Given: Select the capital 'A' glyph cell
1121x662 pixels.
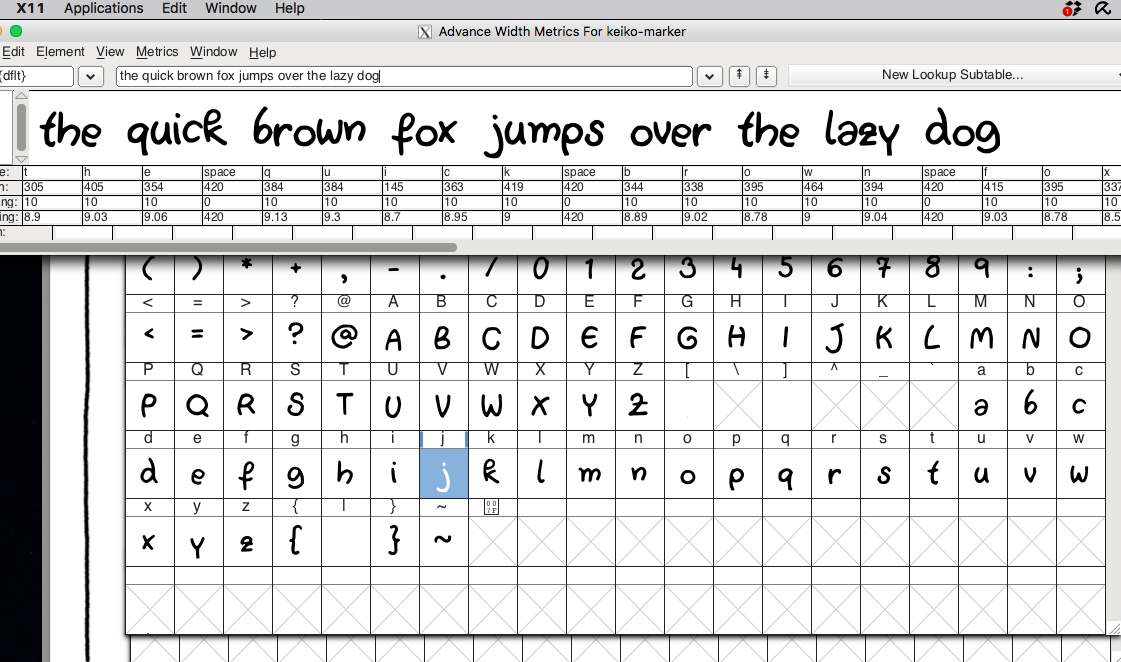Looking at the screenshot, I should 394,337.
